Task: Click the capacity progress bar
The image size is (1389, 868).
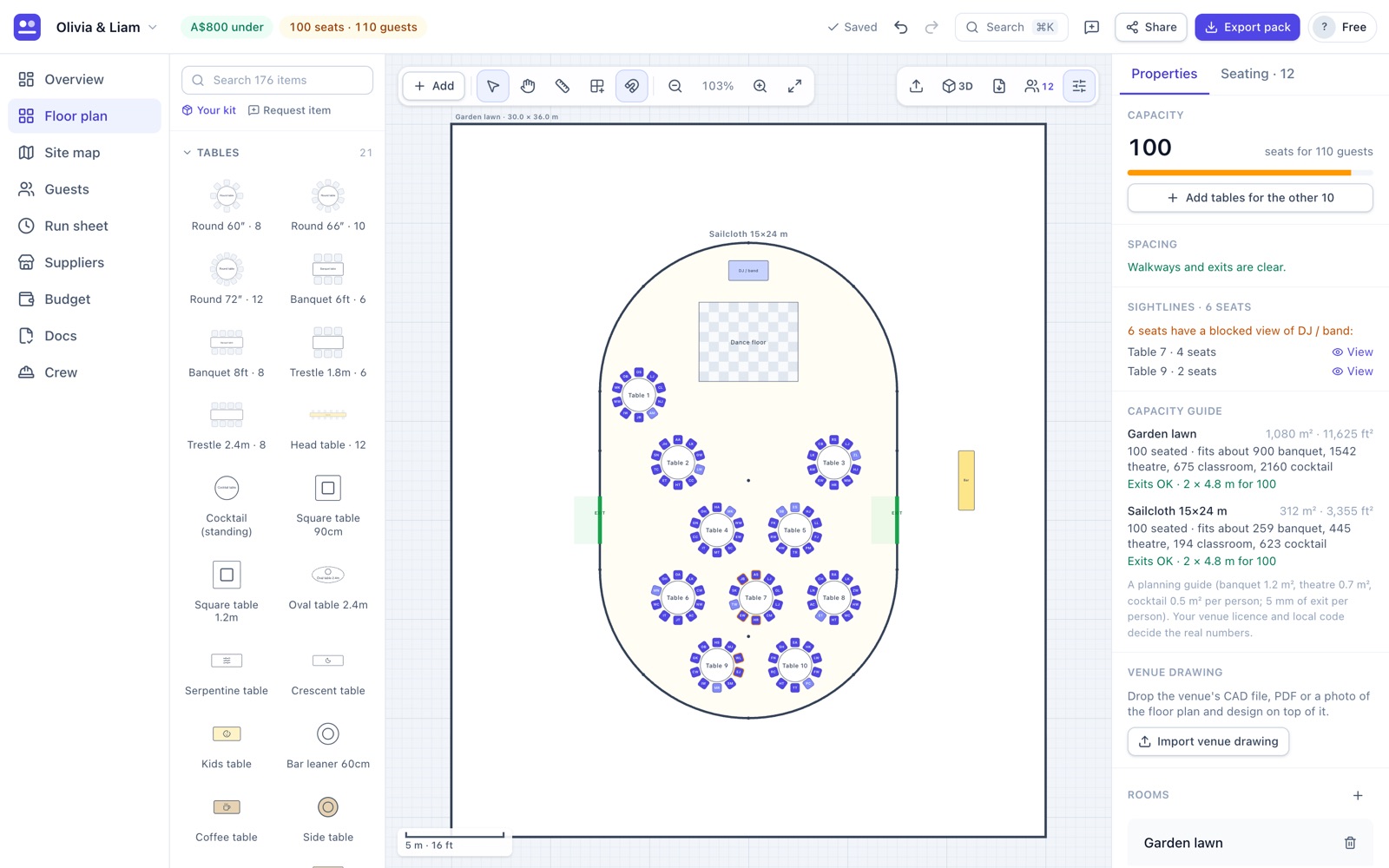Action: [1250, 173]
